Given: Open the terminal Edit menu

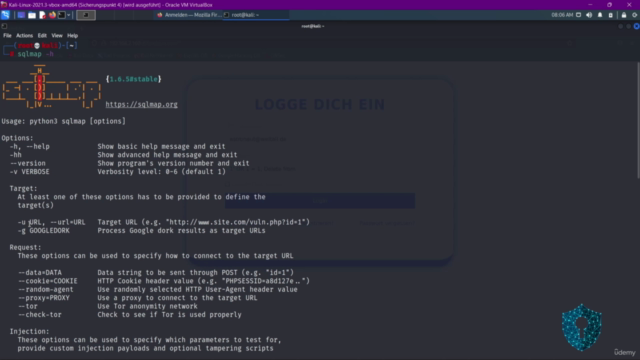Looking at the screenshot, I should tap(42, 36).
